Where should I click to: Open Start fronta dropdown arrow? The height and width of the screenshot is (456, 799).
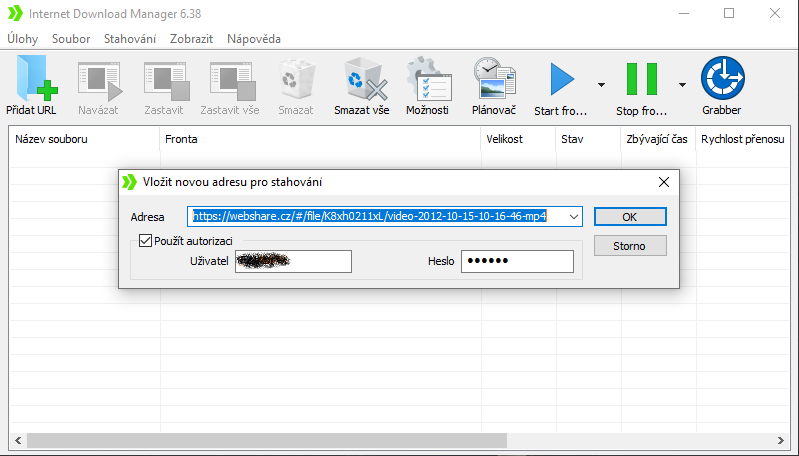coord(601,85)
